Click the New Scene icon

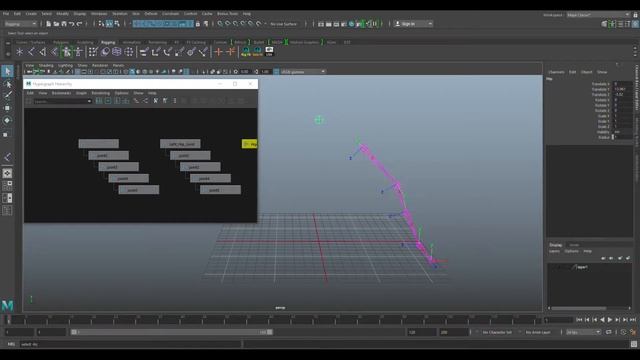[x=49, y=24]
